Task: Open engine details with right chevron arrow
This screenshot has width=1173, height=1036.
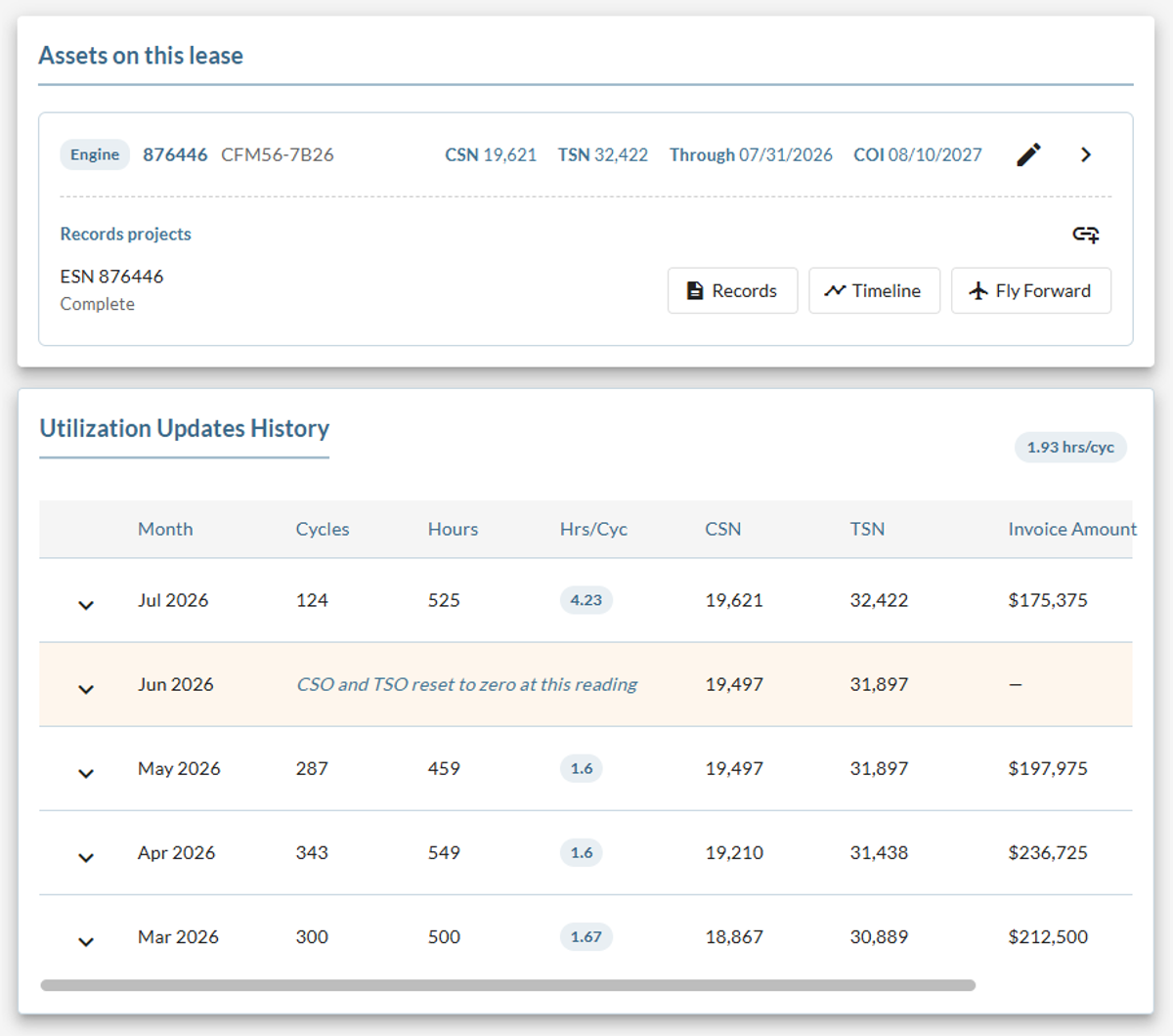Action: (1086, 154)
